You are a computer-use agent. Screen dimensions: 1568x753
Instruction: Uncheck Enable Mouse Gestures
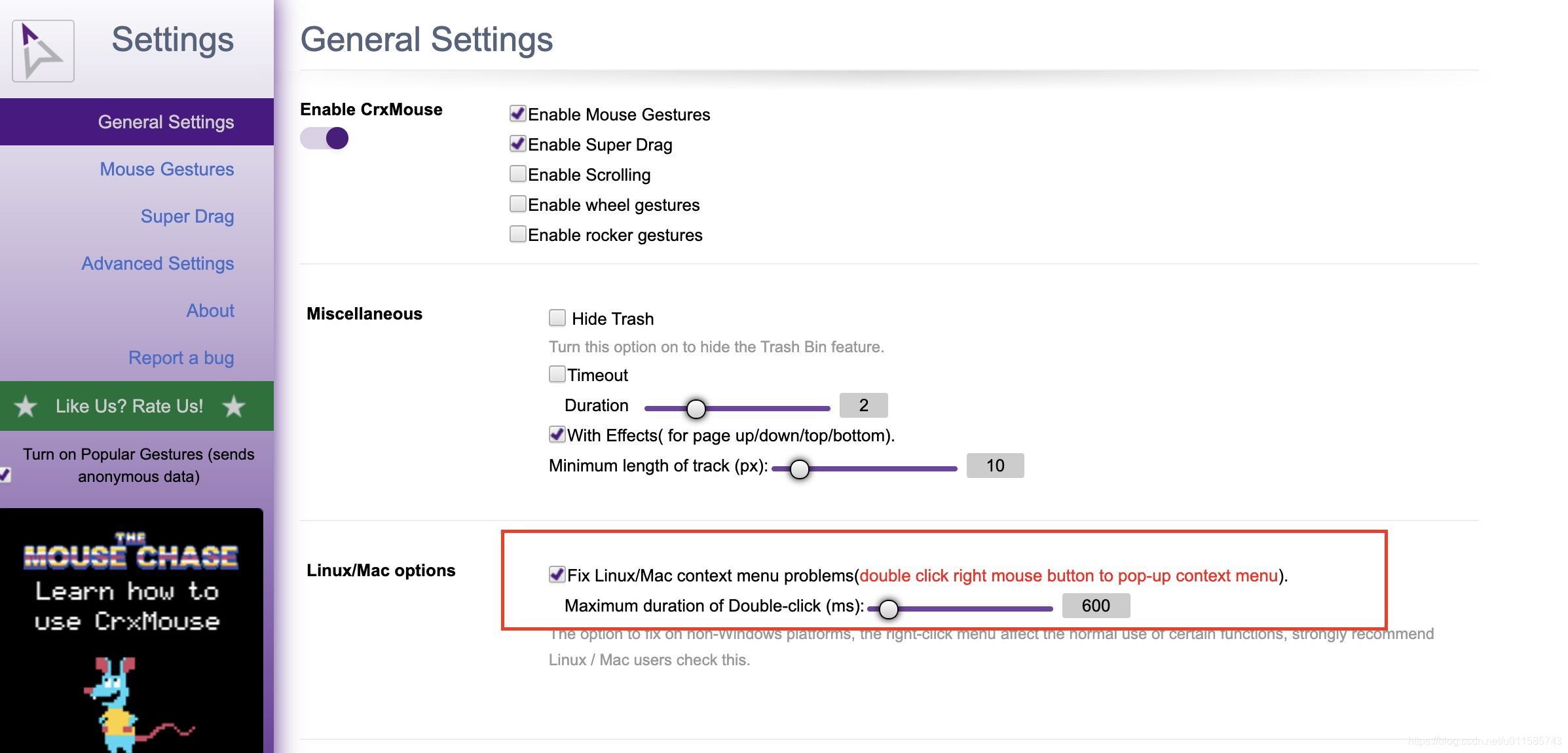518,113
